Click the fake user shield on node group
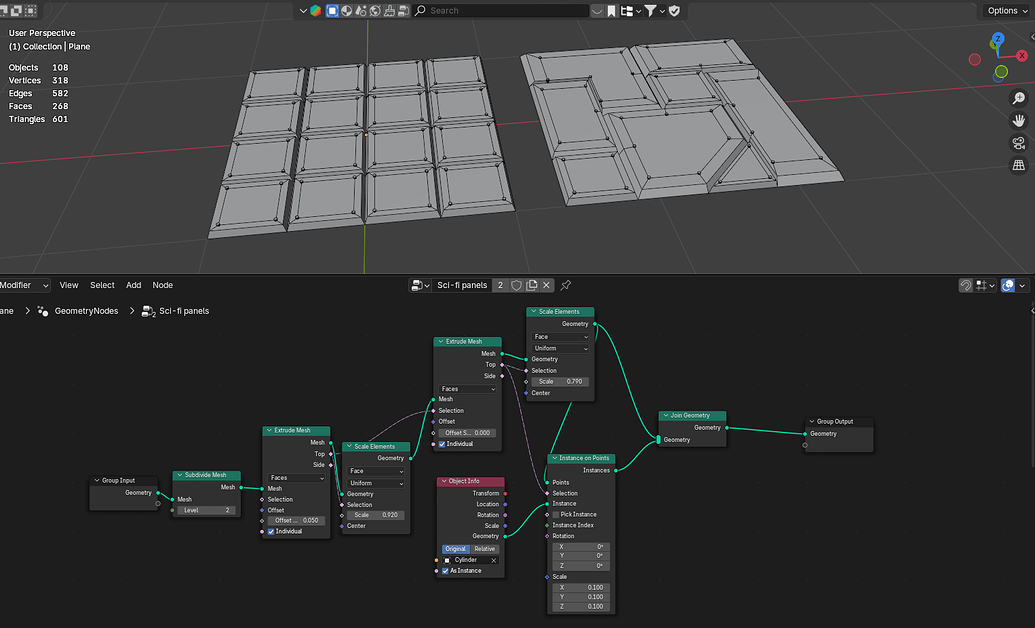This screenshot has width=1035, height=628. click(516, 285)
